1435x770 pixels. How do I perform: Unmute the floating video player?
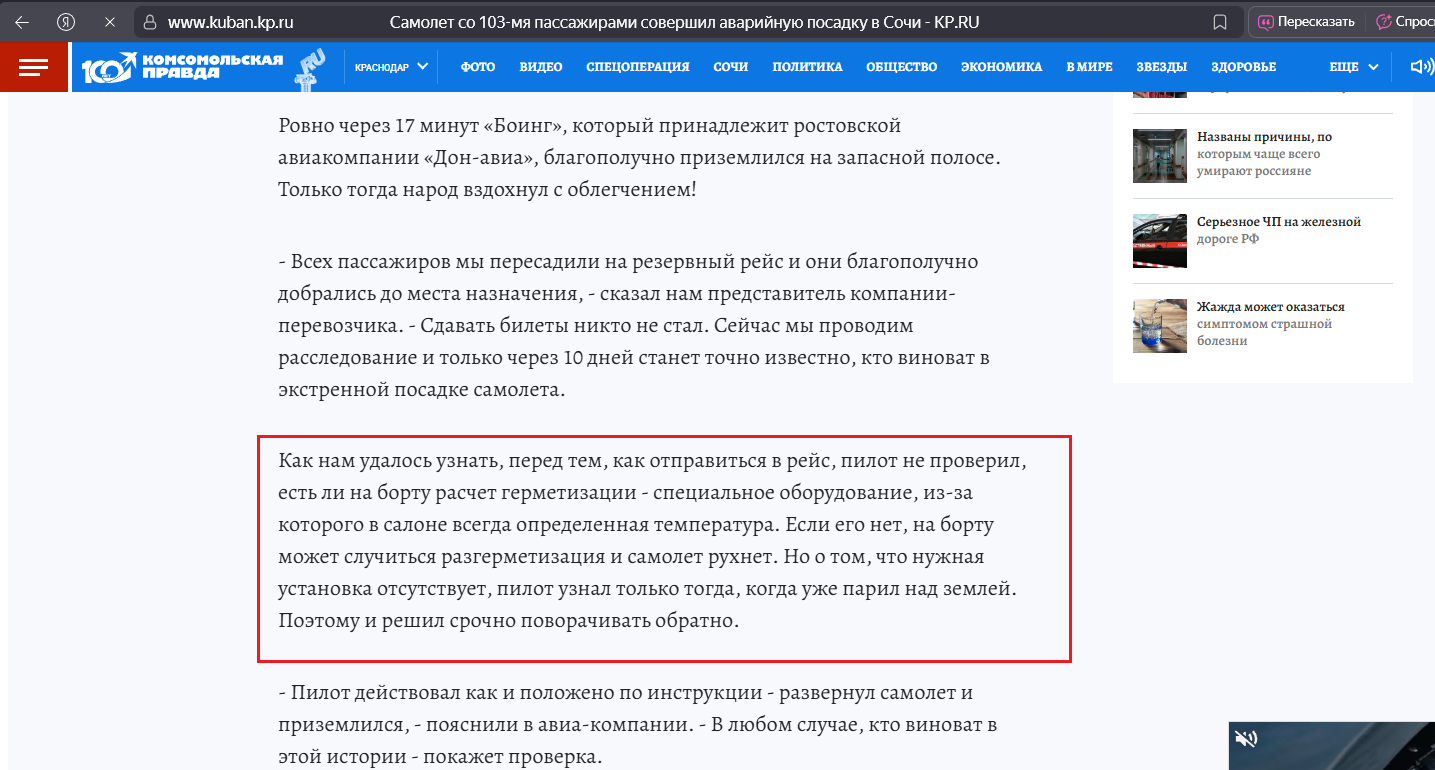tap(1246, 739)
